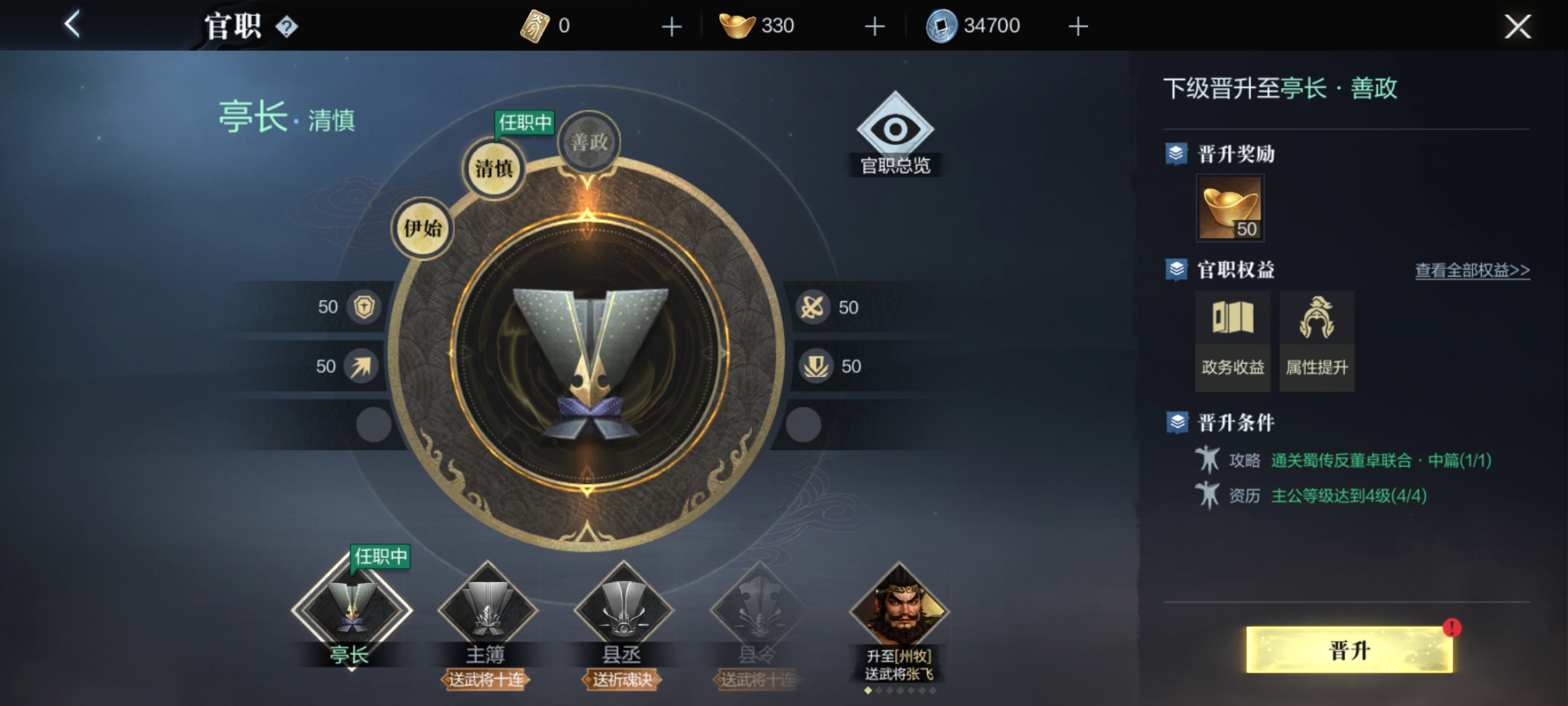1568x706 pixels.
Task: Add copper coins with plus button
Action: pyautogui.click(x=1078, y=26)
